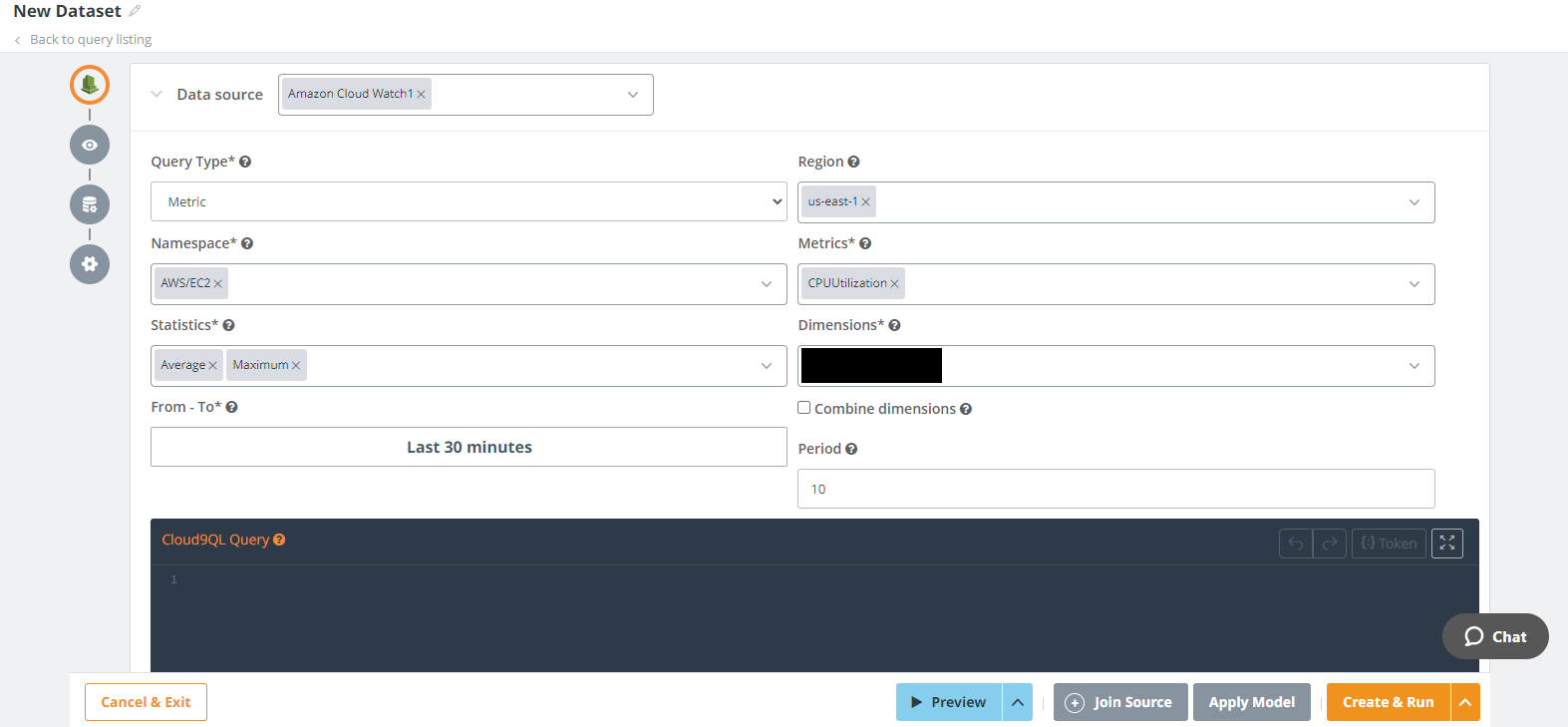Click the undo arrow in query editor
Viewport: 1568px width, 727px height.
pyautogui.click(x=1295, y=543)
